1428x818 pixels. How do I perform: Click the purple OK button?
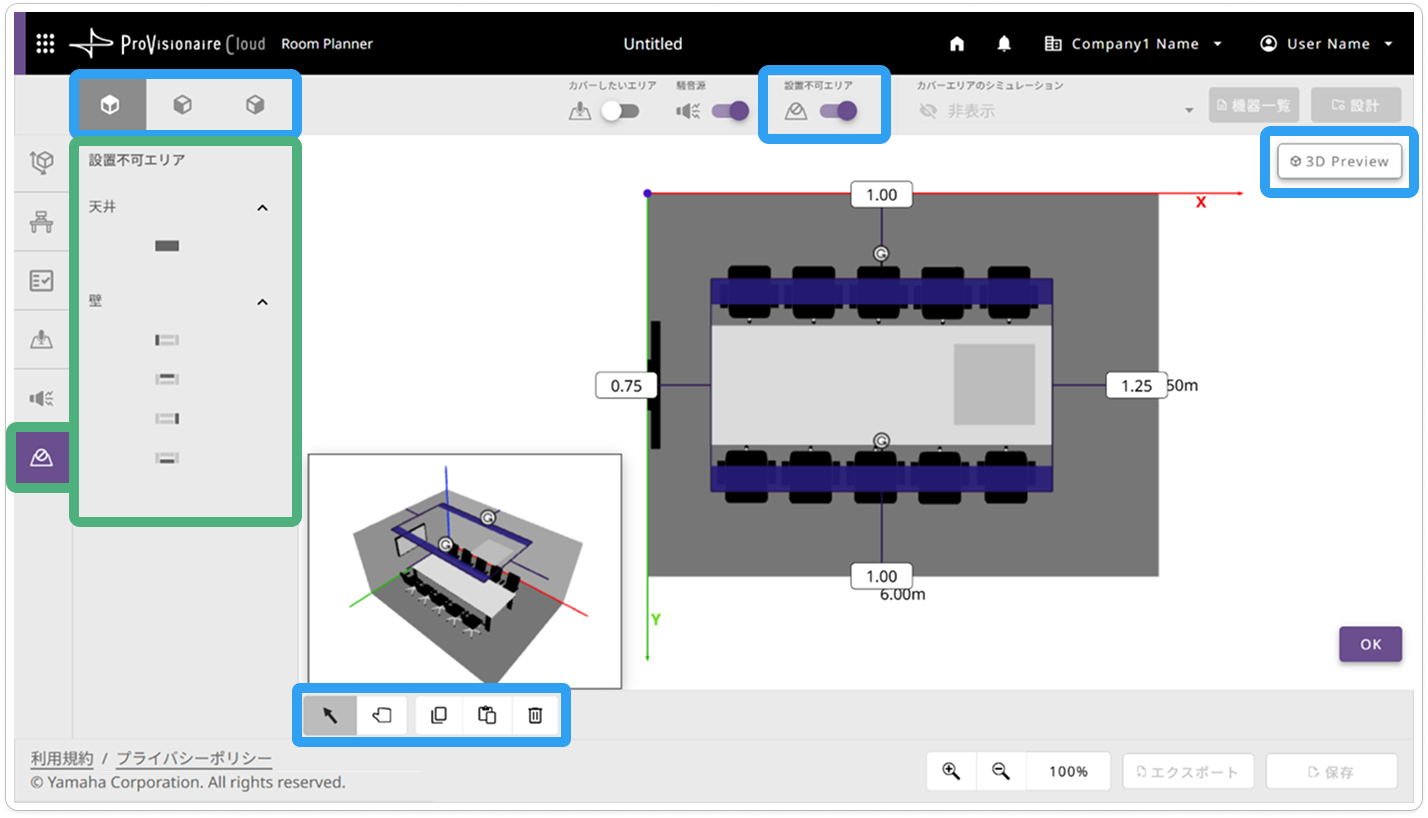click(1370, 644)
